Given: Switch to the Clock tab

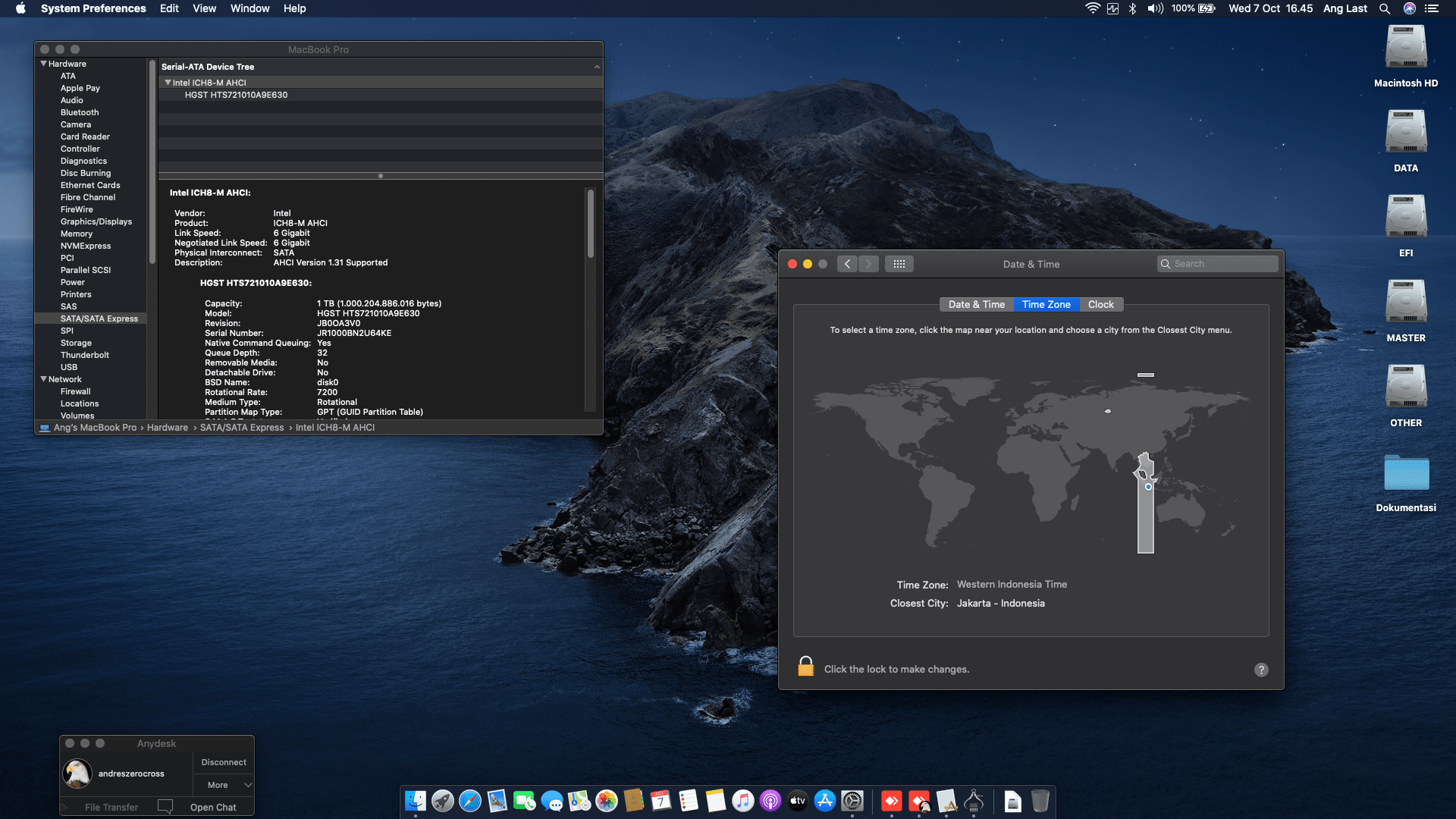Looking at the screenshot, I should point(1100,304).
